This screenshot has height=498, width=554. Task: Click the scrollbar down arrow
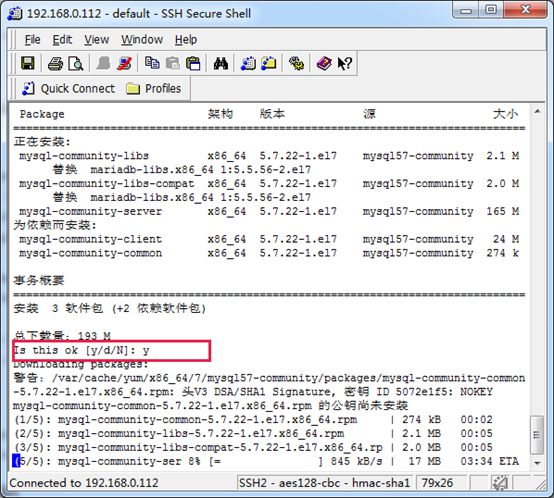pyautogui.click(x=537, y=463)
